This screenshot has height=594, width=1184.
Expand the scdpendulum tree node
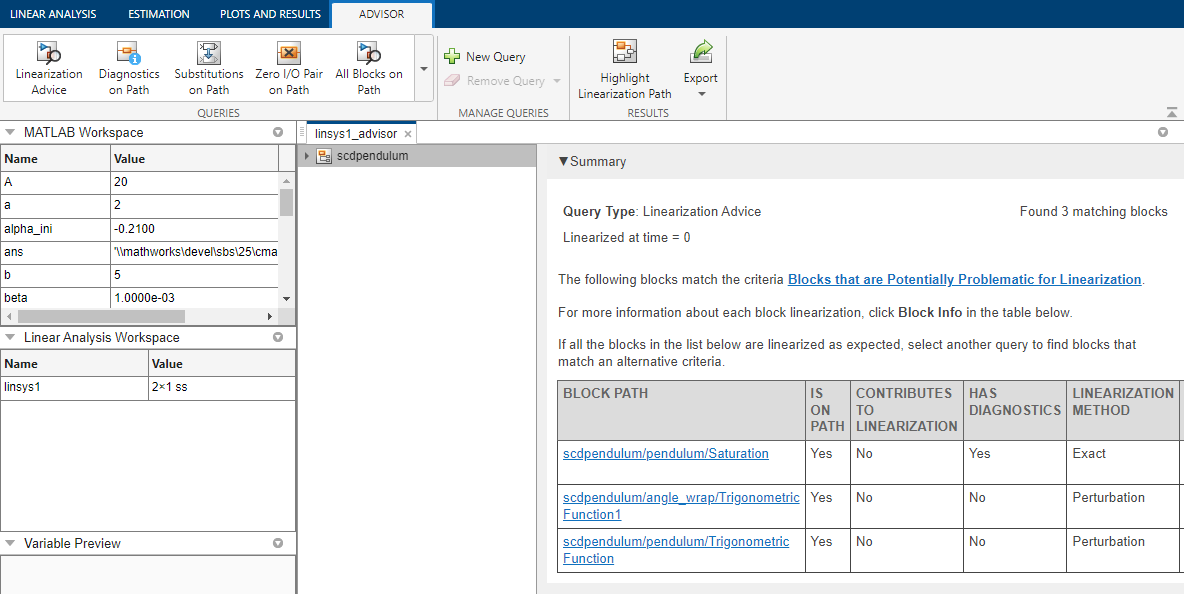click(307, 156)
